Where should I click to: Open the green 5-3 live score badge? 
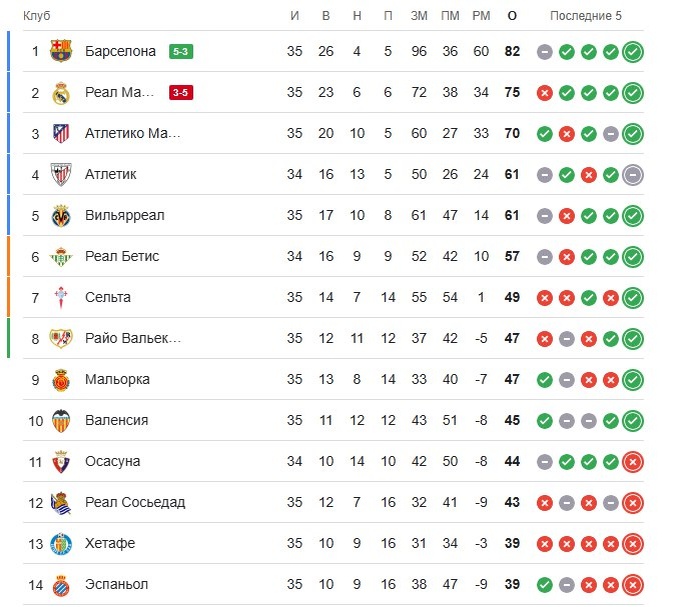181,51
